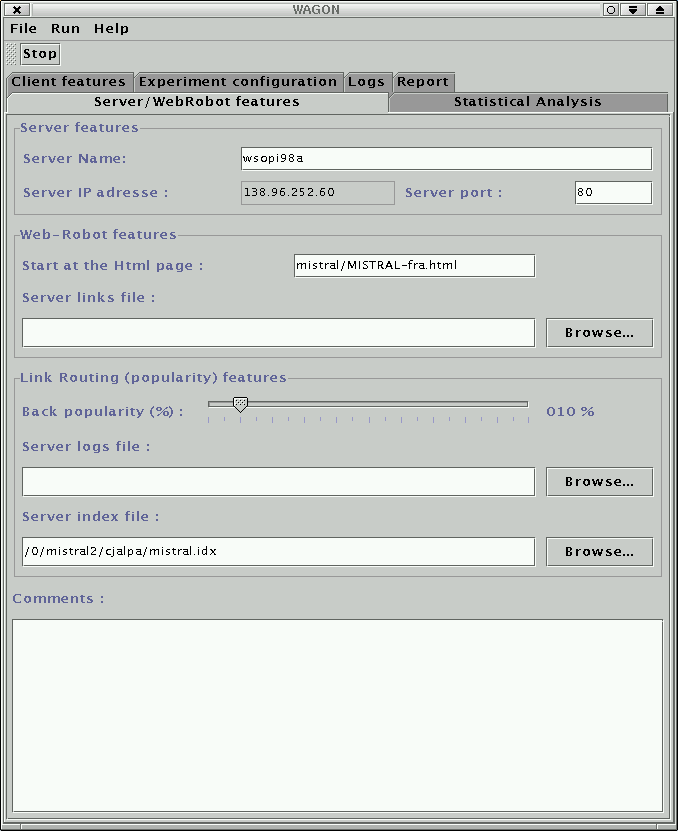Browse for the Server logs file
This screenshot has height=831, width=678.
[599, 482]
